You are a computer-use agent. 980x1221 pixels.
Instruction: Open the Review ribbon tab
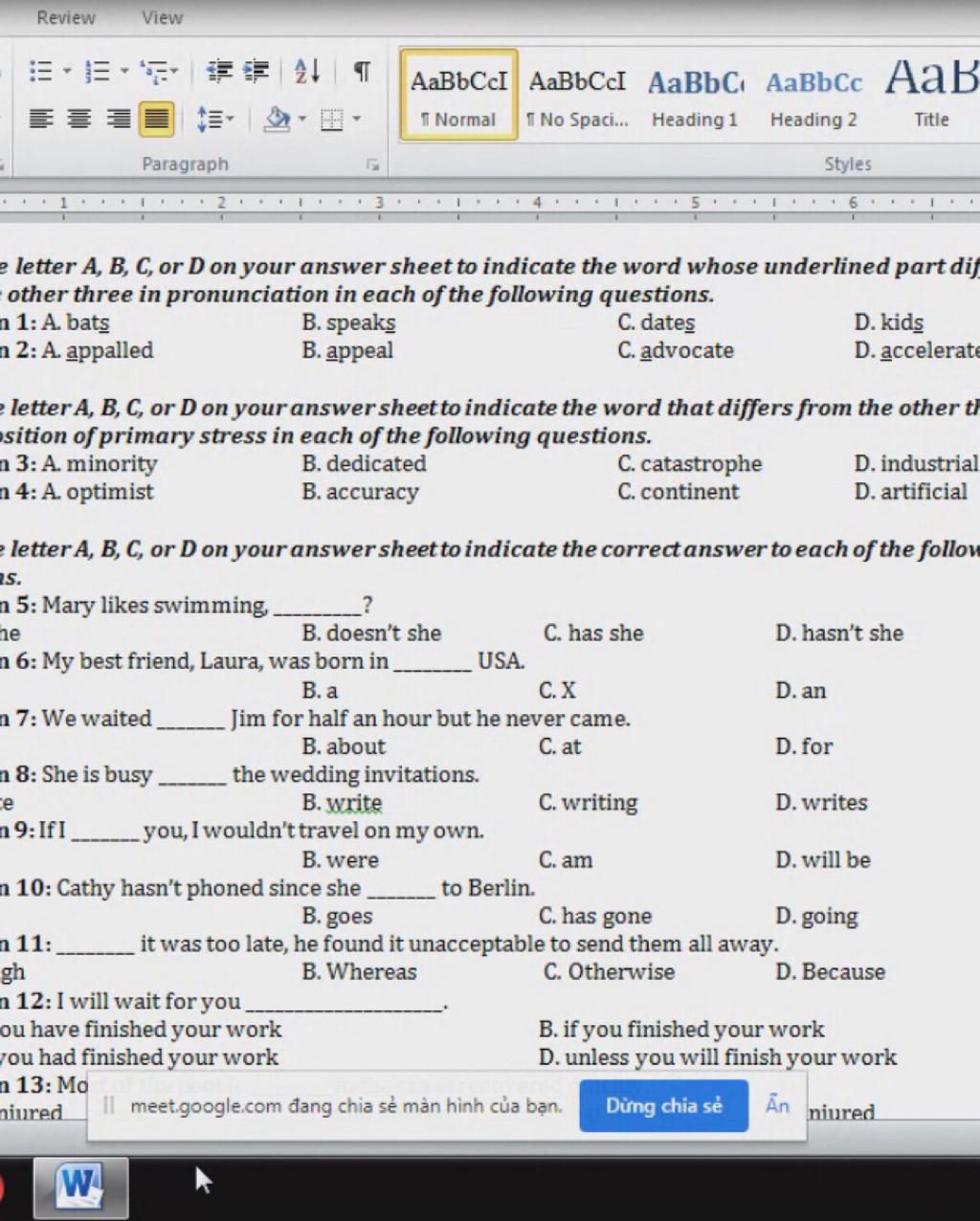click(66, 17)
